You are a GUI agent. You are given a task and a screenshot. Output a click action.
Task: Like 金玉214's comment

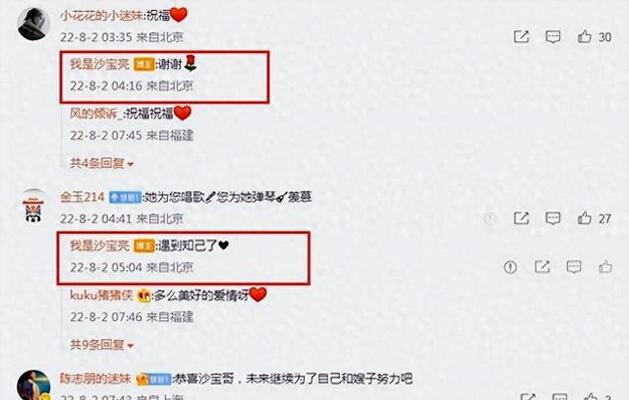[x=584, y=218]
